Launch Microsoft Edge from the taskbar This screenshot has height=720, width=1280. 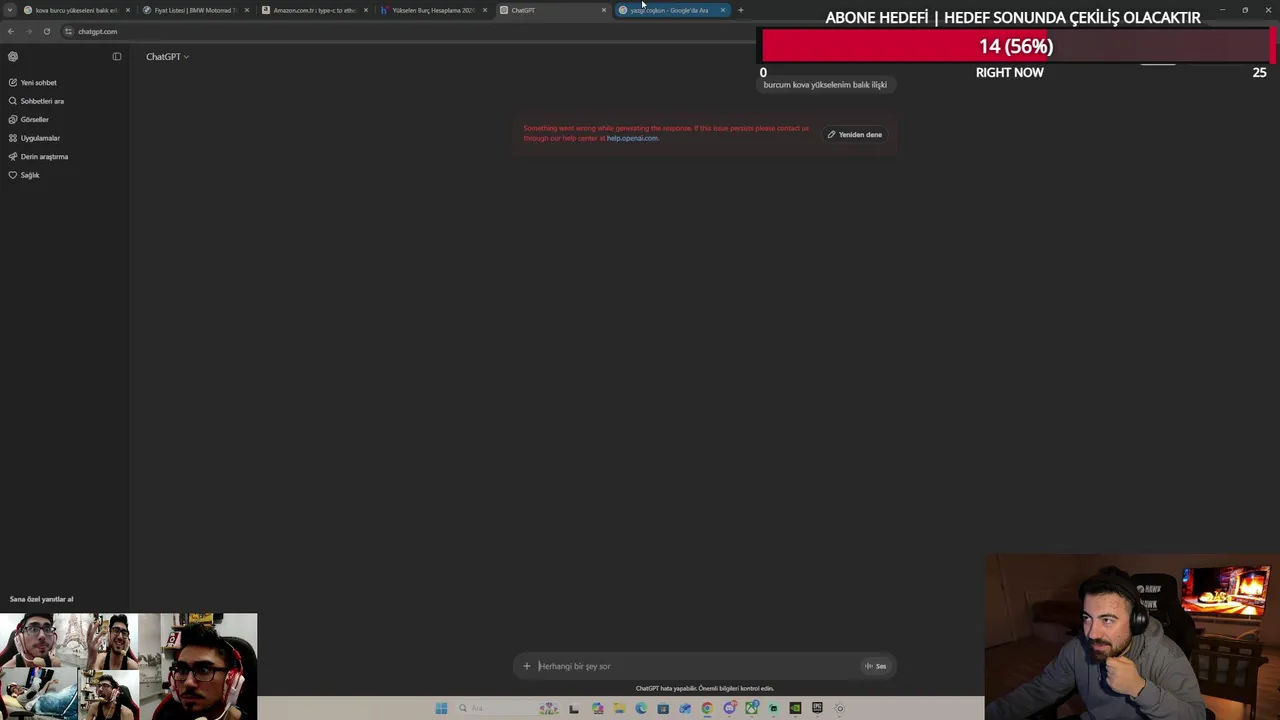click(641, 708)
